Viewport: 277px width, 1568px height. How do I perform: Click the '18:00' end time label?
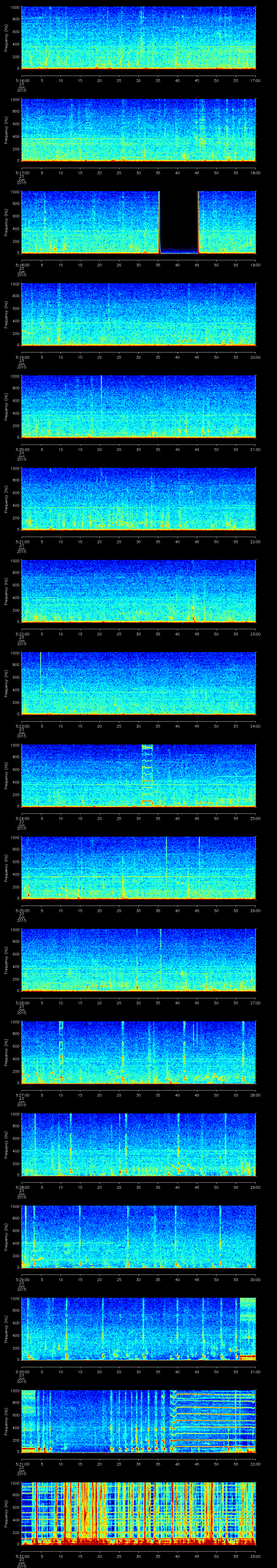coord(255,173)
